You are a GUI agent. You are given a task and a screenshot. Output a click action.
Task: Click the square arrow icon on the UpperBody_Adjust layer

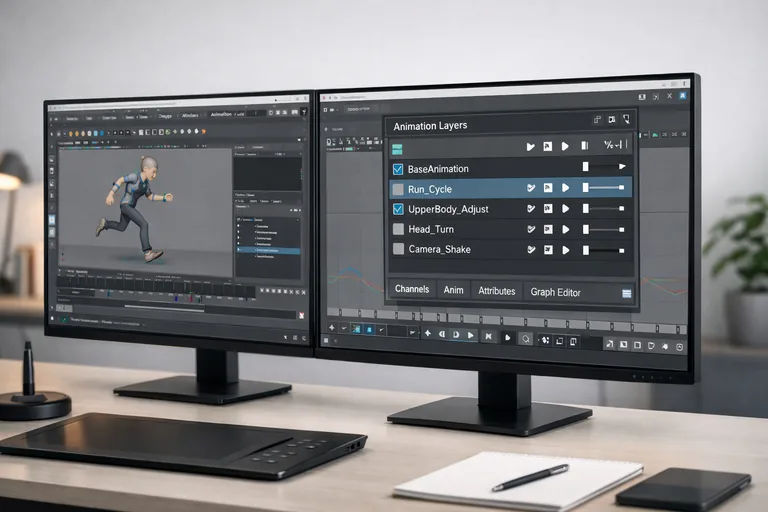click(x=547, y=208)
